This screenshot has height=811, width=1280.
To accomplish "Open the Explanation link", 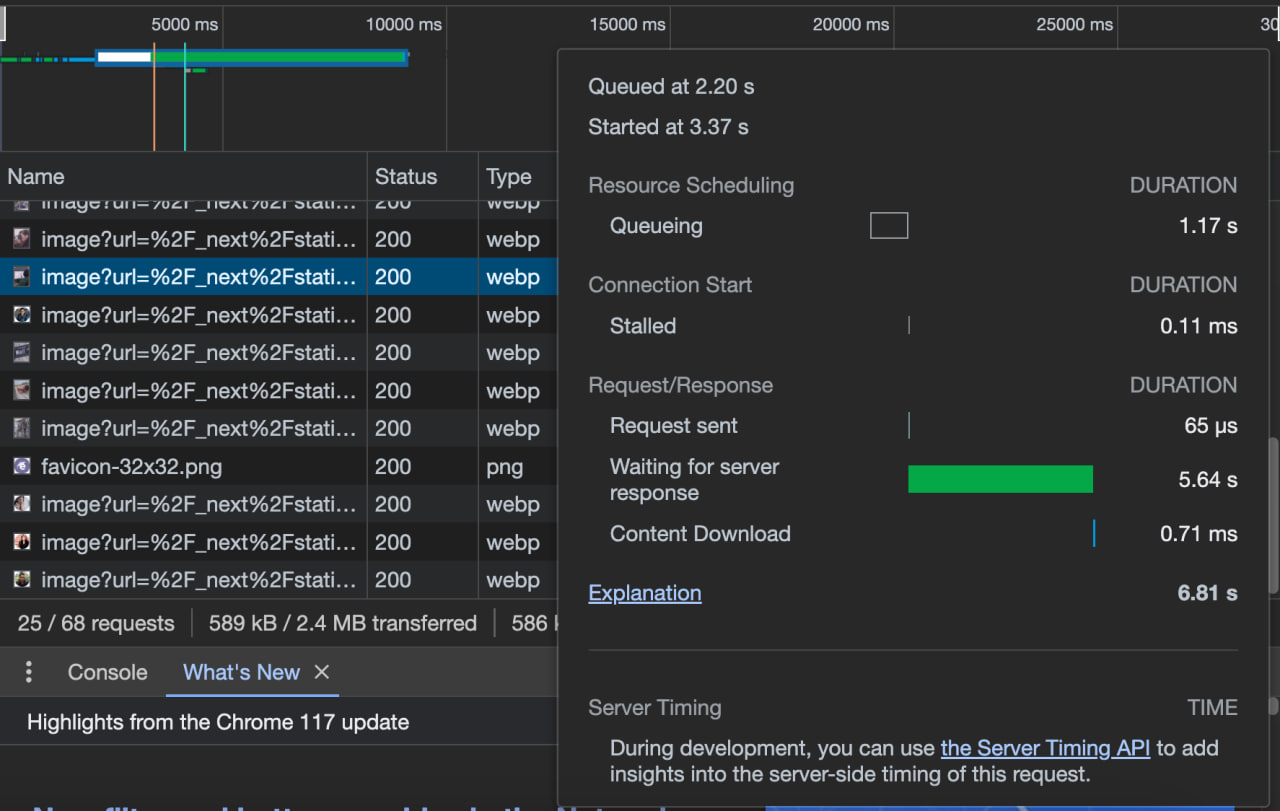I will 644,592.
